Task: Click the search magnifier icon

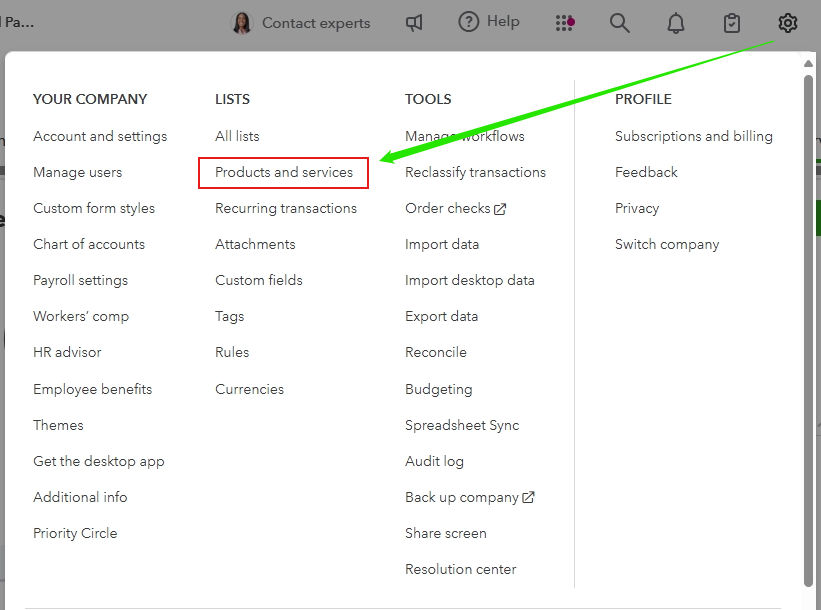Action: pyautogui.click(x=620, y=23)
